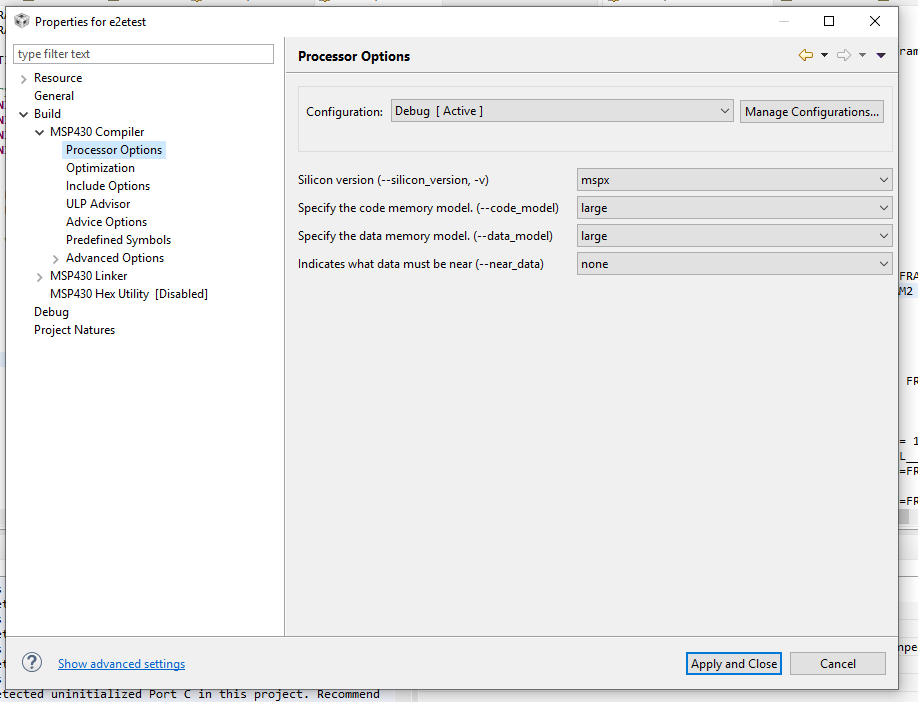Open back history dropdown arrow
Screen dimensions: 918x702
click(x=824, y=56)
